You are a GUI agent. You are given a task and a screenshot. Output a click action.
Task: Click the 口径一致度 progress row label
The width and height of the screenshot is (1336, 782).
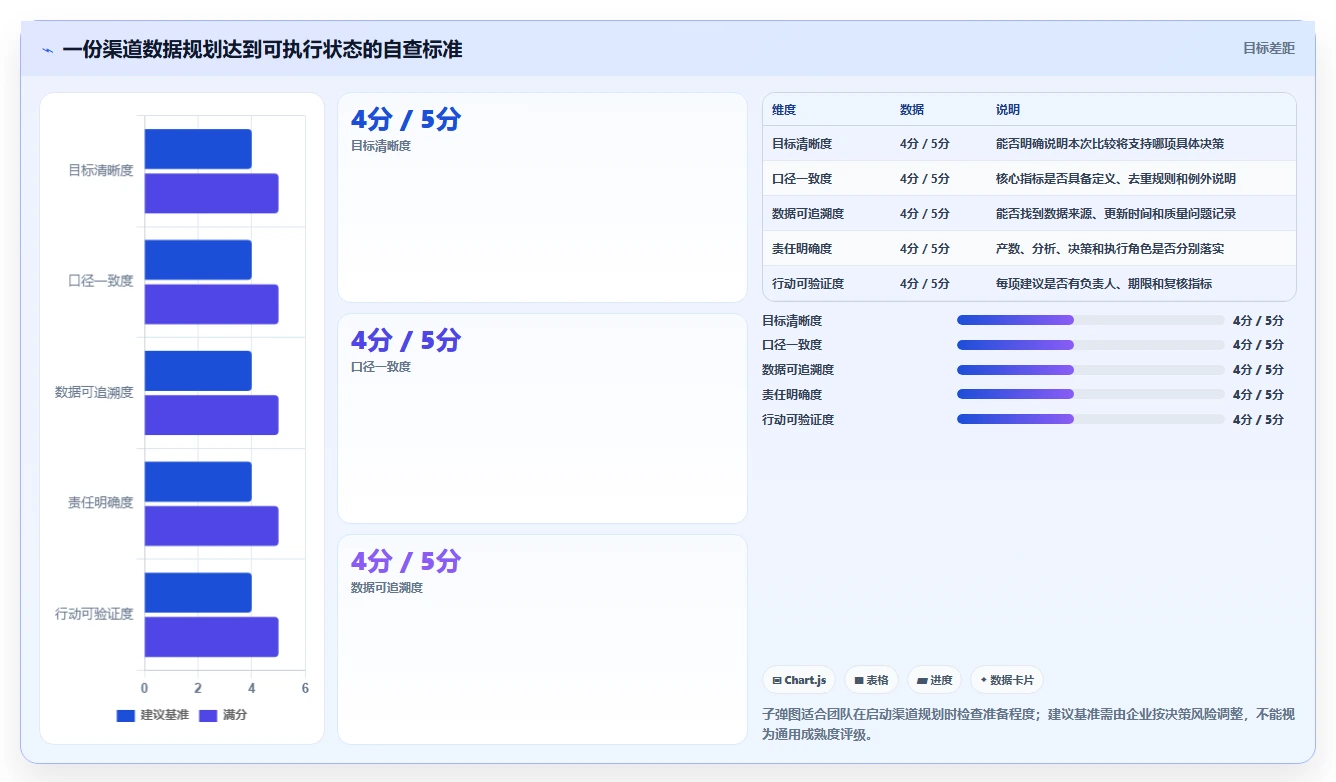(x=792, y=345)
